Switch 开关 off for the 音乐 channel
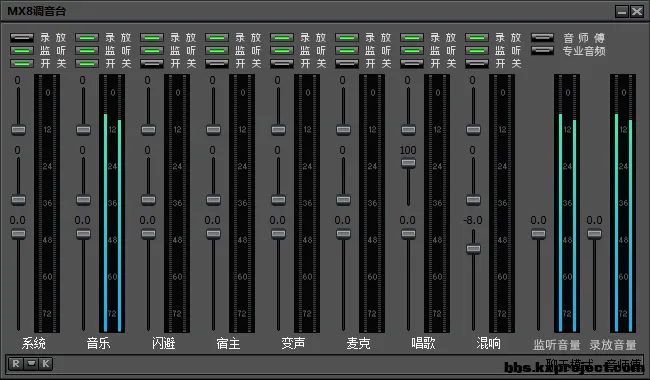 [87, 64]
